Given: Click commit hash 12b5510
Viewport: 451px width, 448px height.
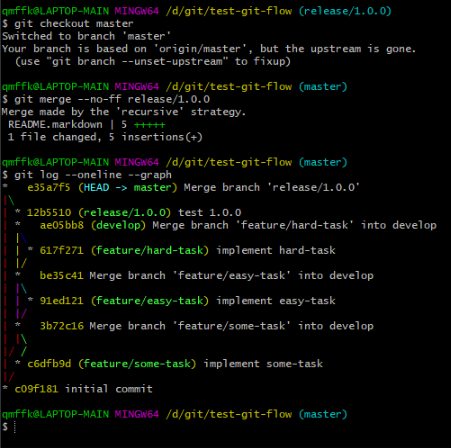Looking at the screenshot, I should [x=49, y=213].
